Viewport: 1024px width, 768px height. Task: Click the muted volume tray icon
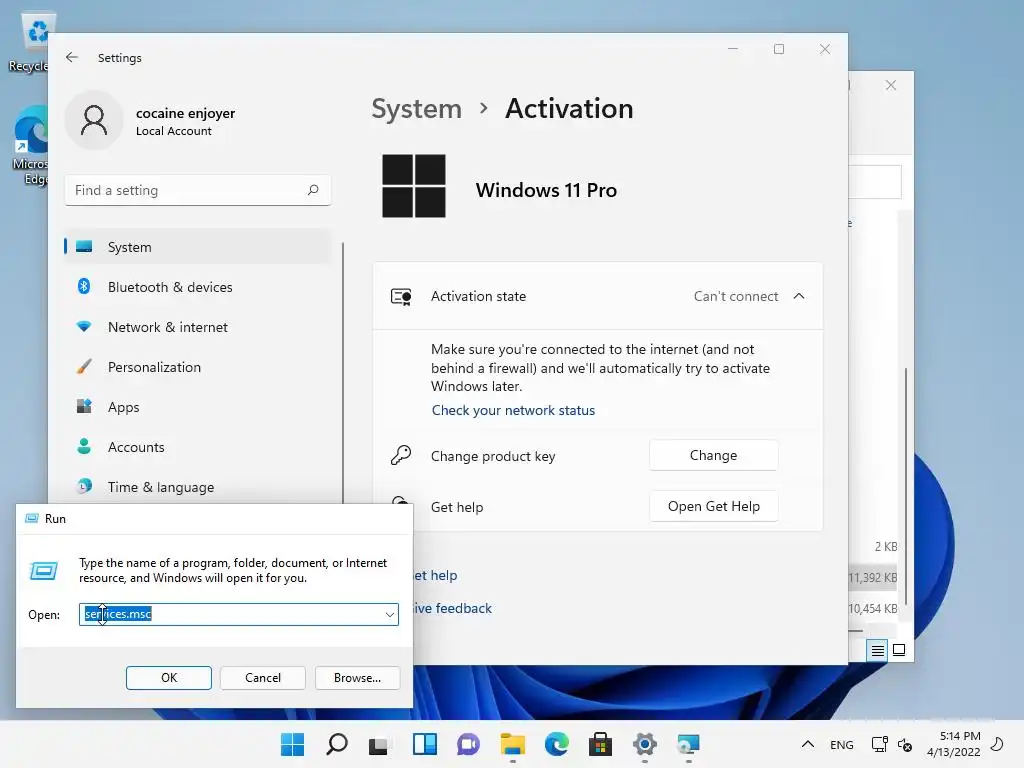tap(905, 744)
